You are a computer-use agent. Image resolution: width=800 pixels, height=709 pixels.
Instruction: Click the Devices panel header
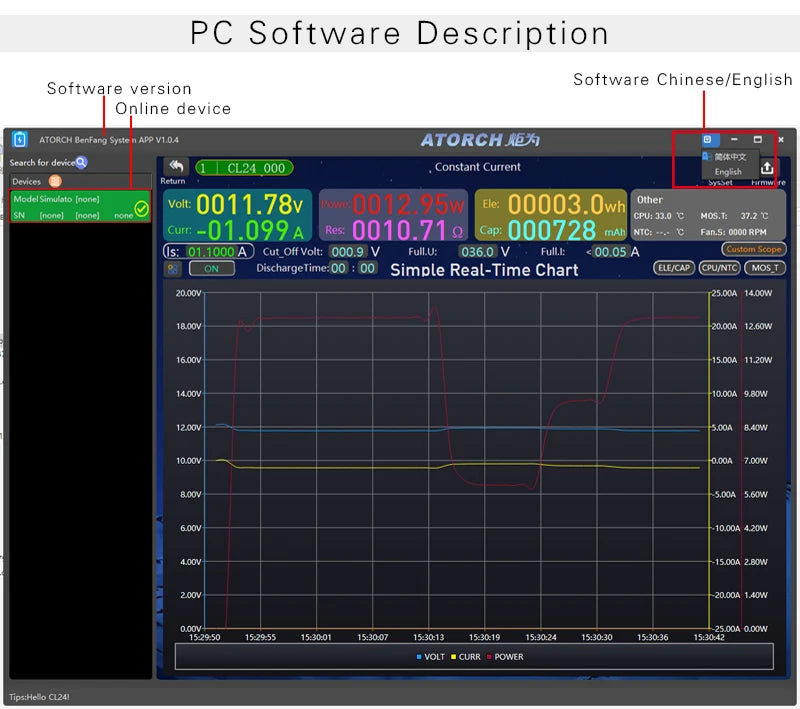click(81, 181)
